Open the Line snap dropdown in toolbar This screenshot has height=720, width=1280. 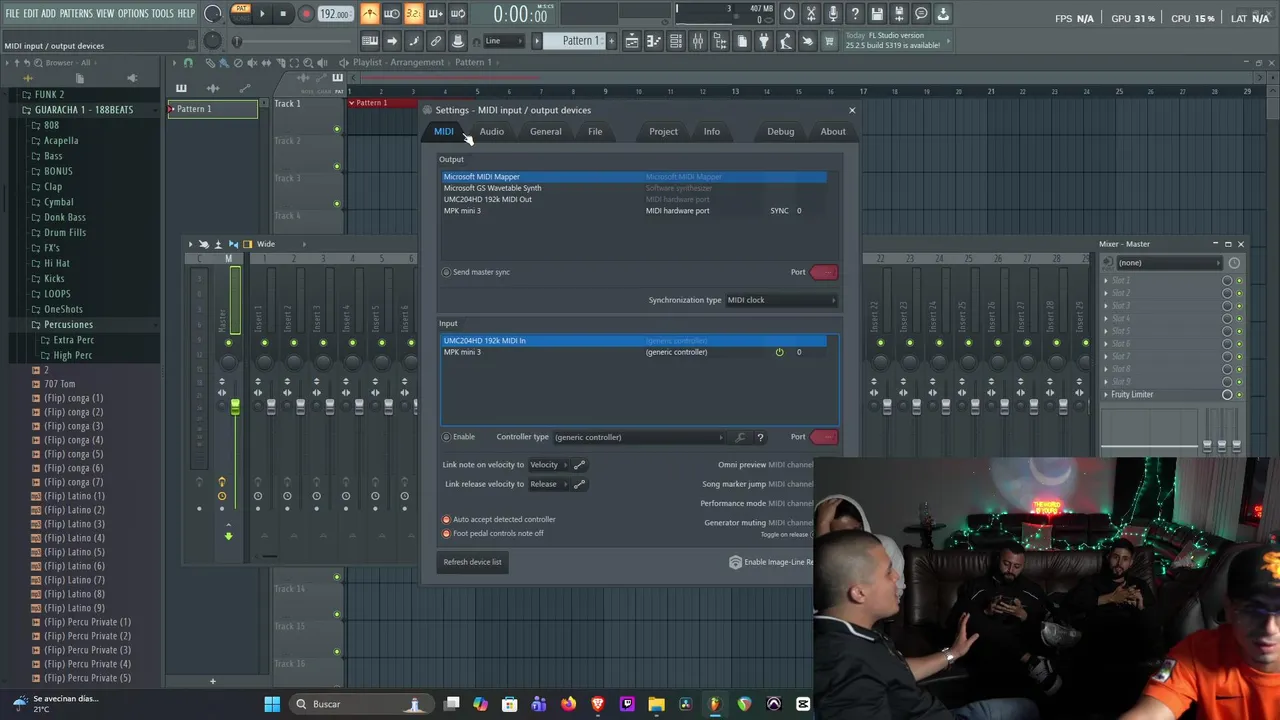pyautogui.click(x=505, y=41)
